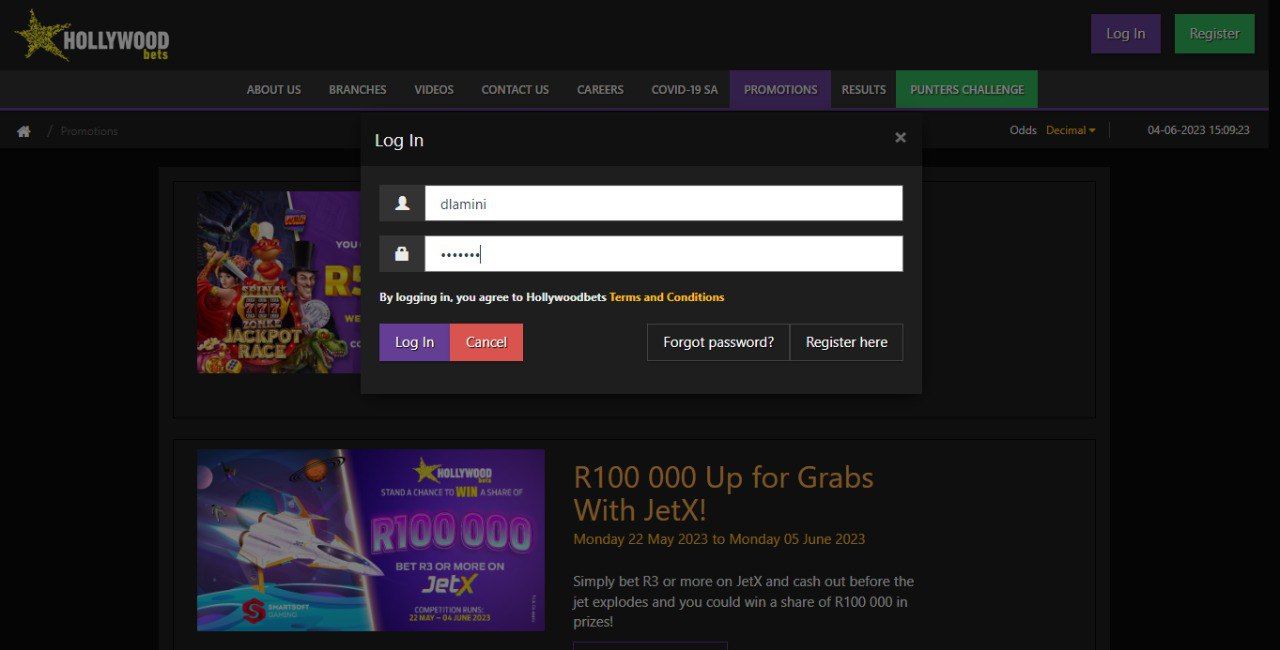Select the About Us nav item
This screenshot has height=650, width=1280.
pos(273,89)
